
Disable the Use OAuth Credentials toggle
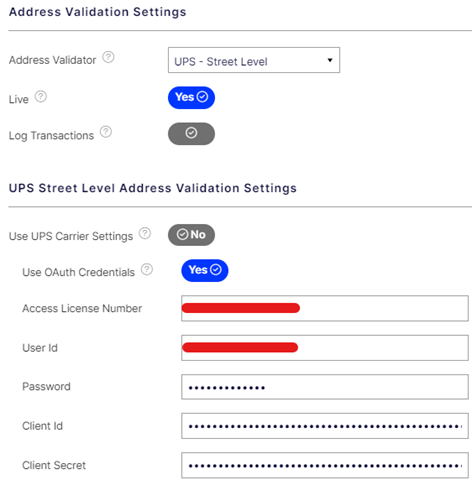click(205, 270)
